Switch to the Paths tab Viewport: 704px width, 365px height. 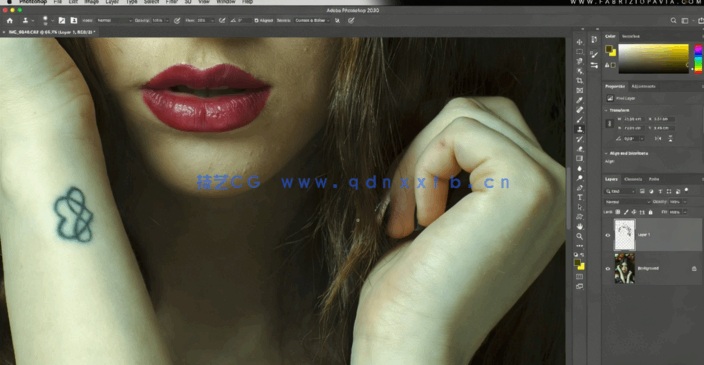pos(654,179)
